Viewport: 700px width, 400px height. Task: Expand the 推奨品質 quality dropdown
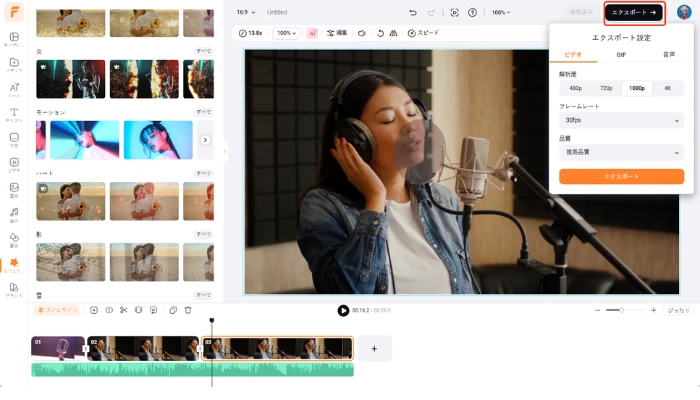pyautogui.click(x=621, y=152)
